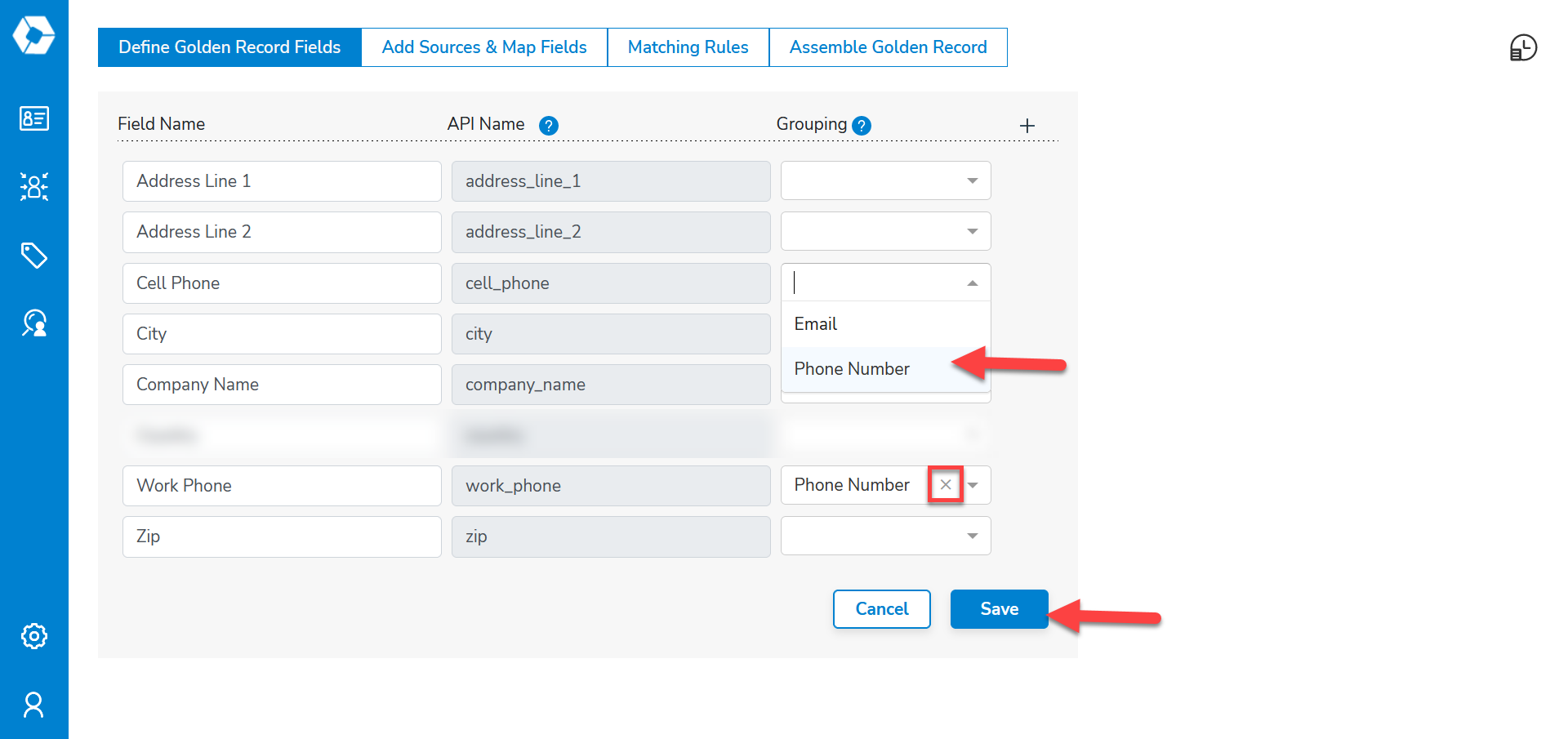The width and height of the screenshot is (1568, 739).
Task: Click the API Name help icon
Action: coord(549,126)
